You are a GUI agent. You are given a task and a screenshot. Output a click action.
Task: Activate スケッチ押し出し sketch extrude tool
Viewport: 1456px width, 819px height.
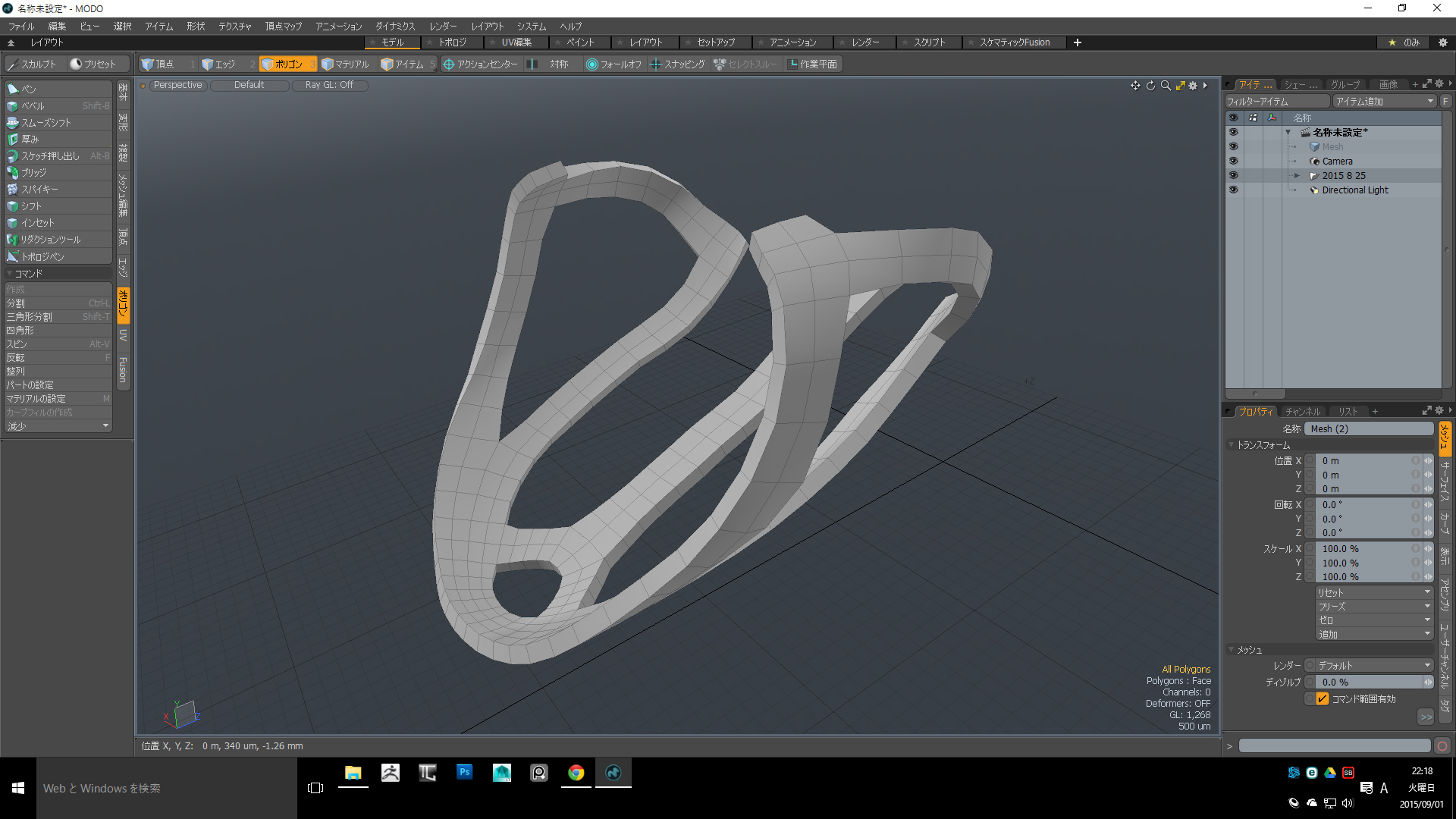58,155
